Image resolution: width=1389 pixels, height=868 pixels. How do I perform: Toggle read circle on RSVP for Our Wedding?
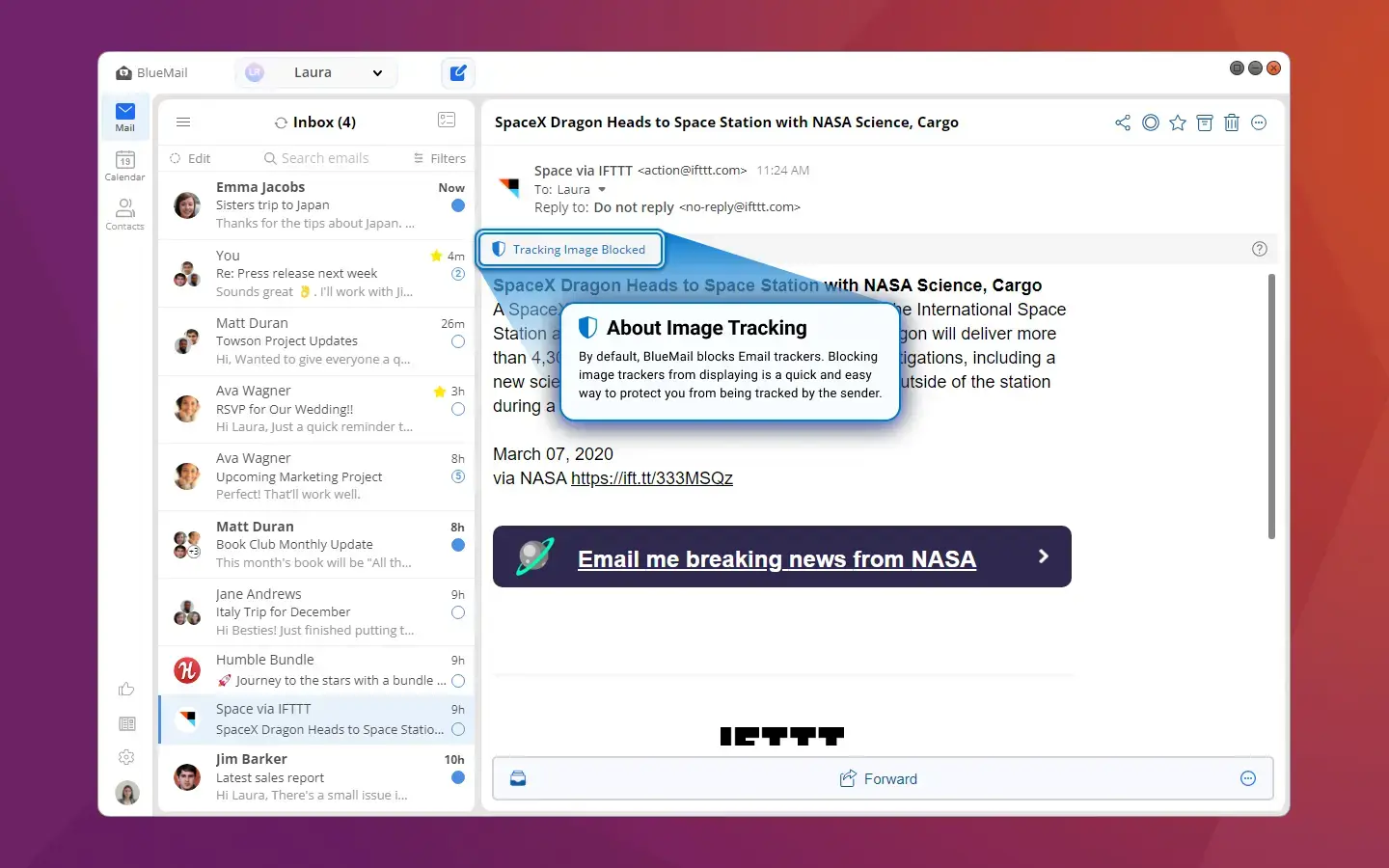click(458, 409)
